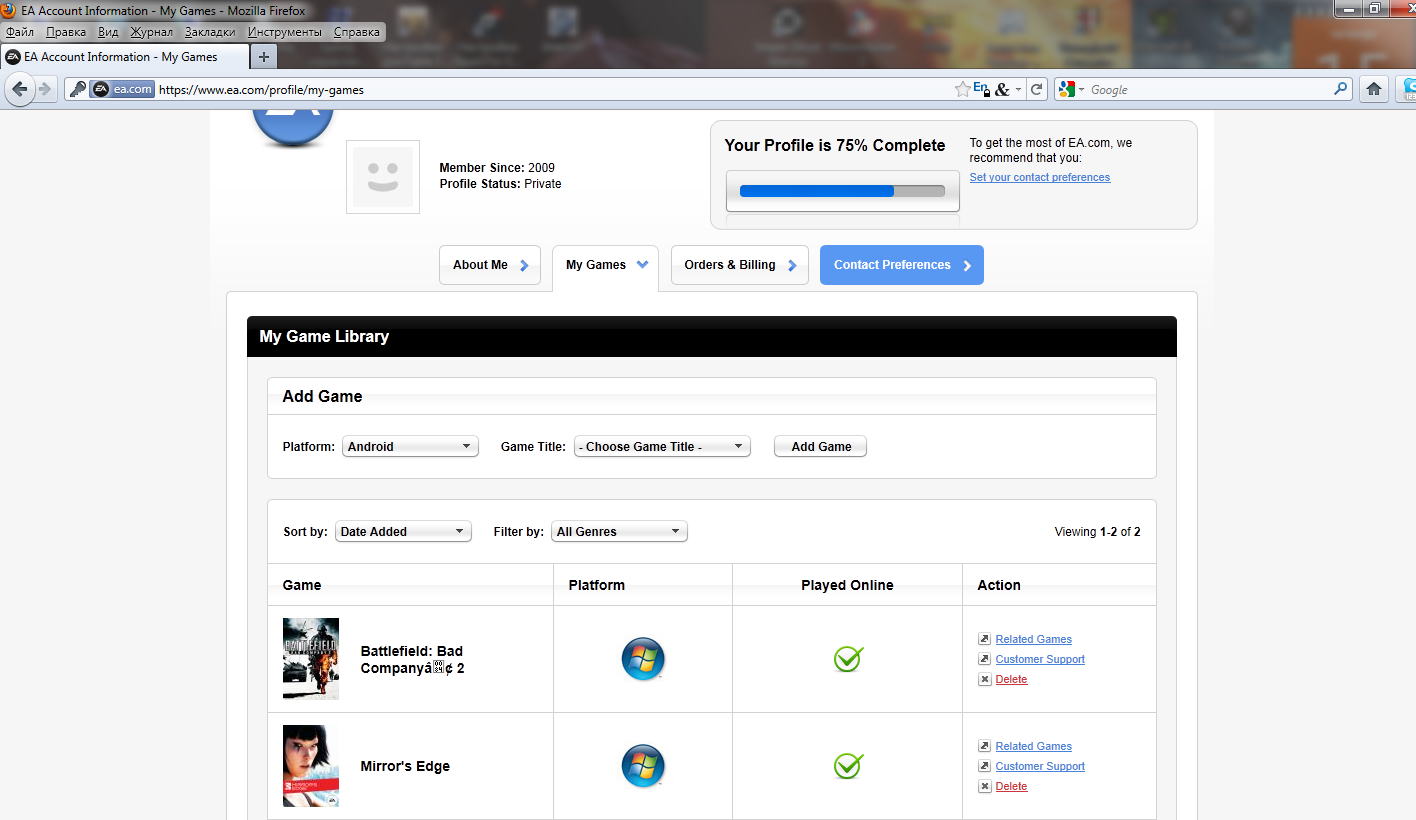This screenshot has height=820, width=1416.
Task: Select the My Games profile tab
Action: [605, 266]
